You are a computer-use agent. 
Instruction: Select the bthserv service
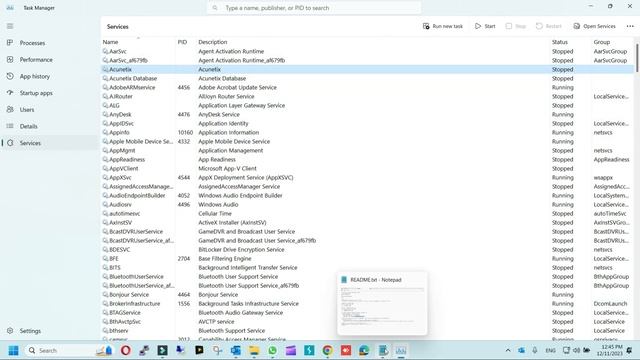coord(367,331)
